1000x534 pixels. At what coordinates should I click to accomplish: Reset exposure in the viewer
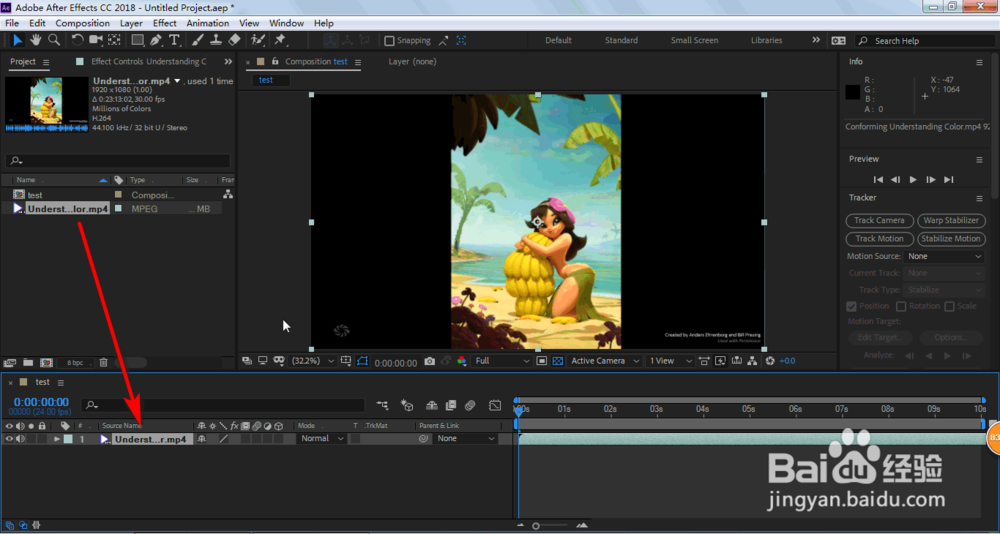pos(770,361)
